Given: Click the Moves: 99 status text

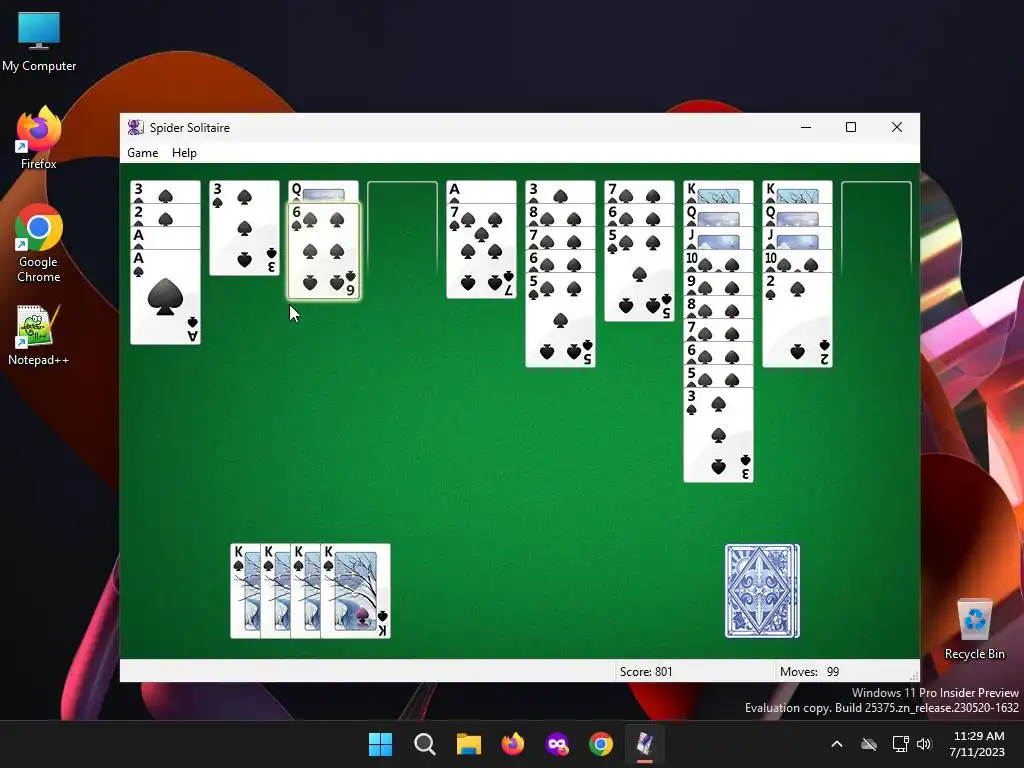Looking at the screenshot, I should click(809, 671).
